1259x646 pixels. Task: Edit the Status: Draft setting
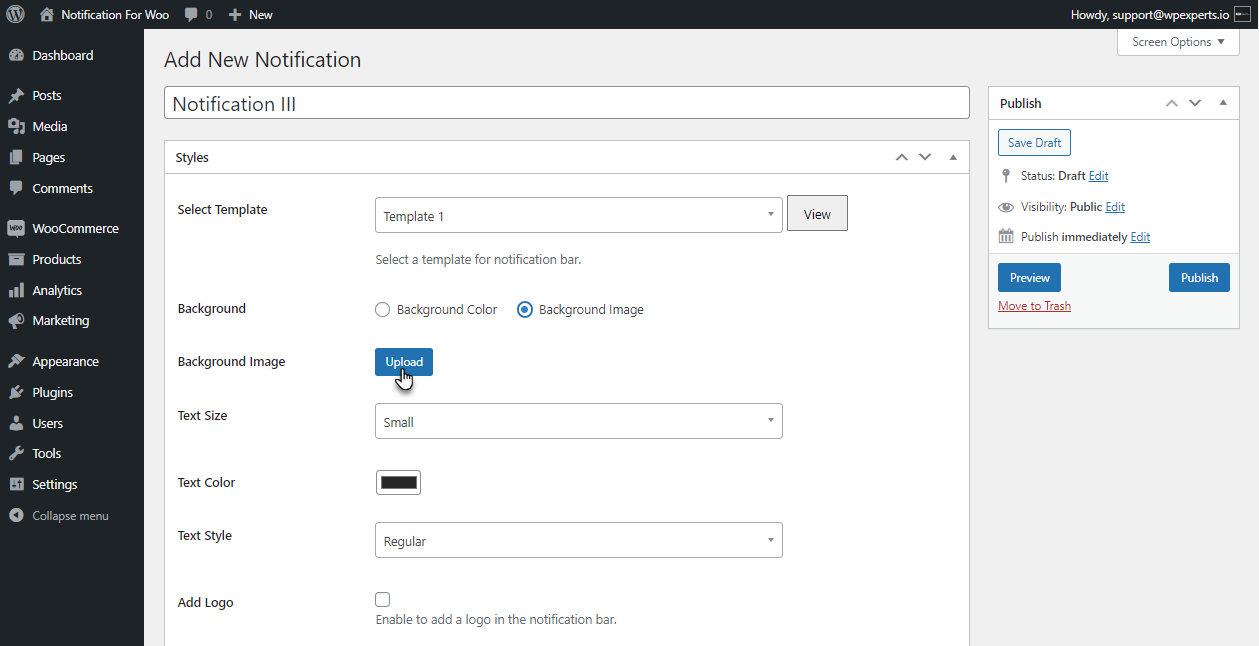[1098, 176]
